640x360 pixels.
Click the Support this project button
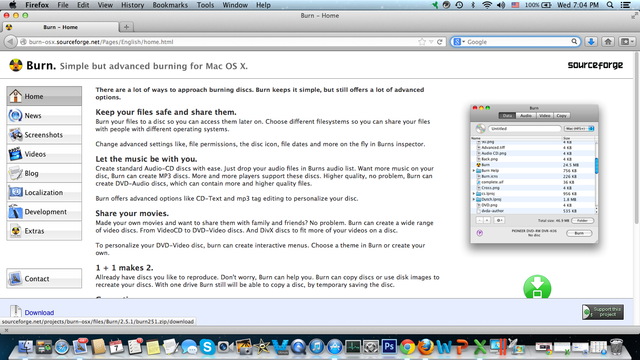click(603, 312)
